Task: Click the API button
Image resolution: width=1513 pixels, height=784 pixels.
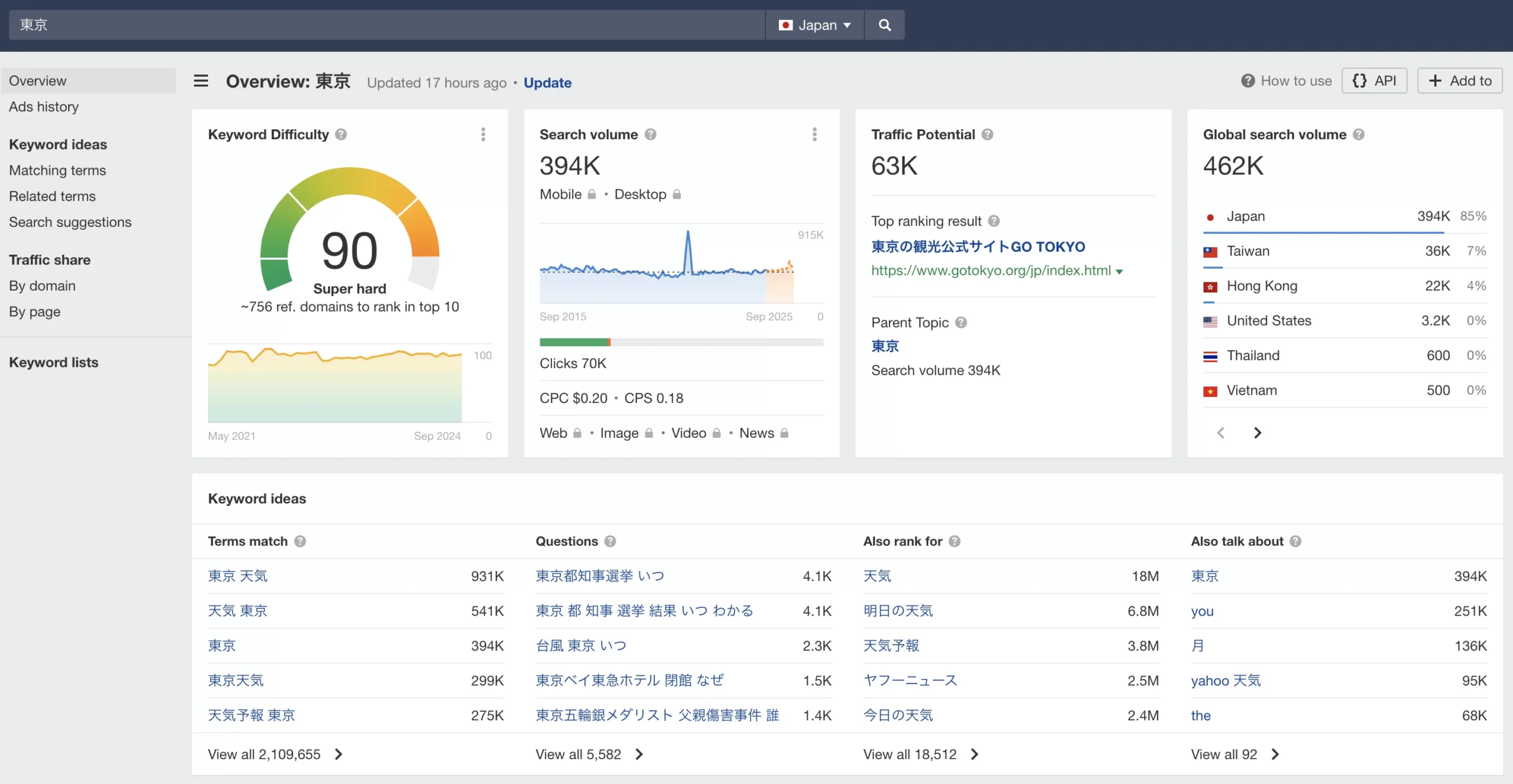Action: pyautogui.click(x=1374, y=81)
